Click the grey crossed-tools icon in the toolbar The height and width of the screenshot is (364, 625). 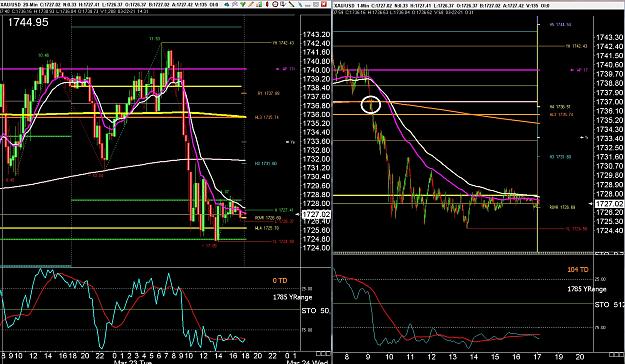click(x=235, y=4)
